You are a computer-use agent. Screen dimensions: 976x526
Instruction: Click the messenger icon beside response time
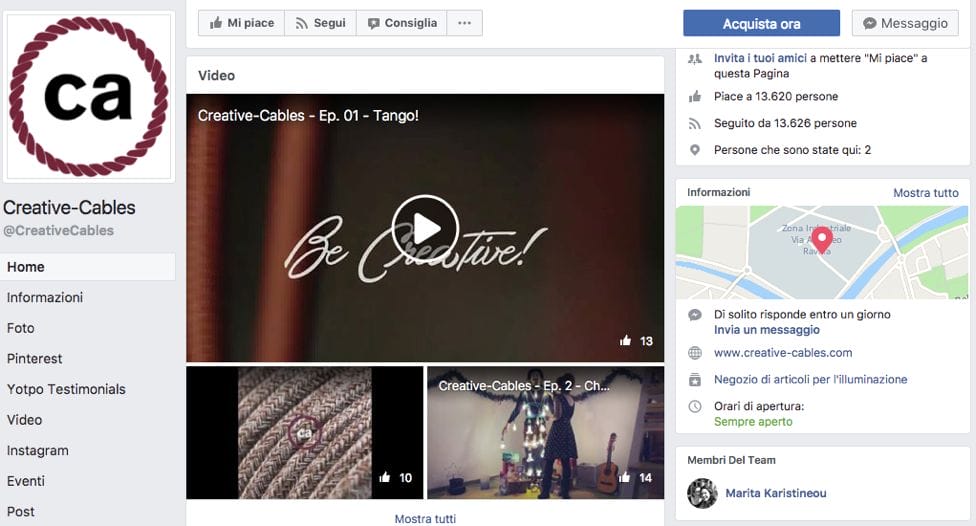(x=695, y=315)
